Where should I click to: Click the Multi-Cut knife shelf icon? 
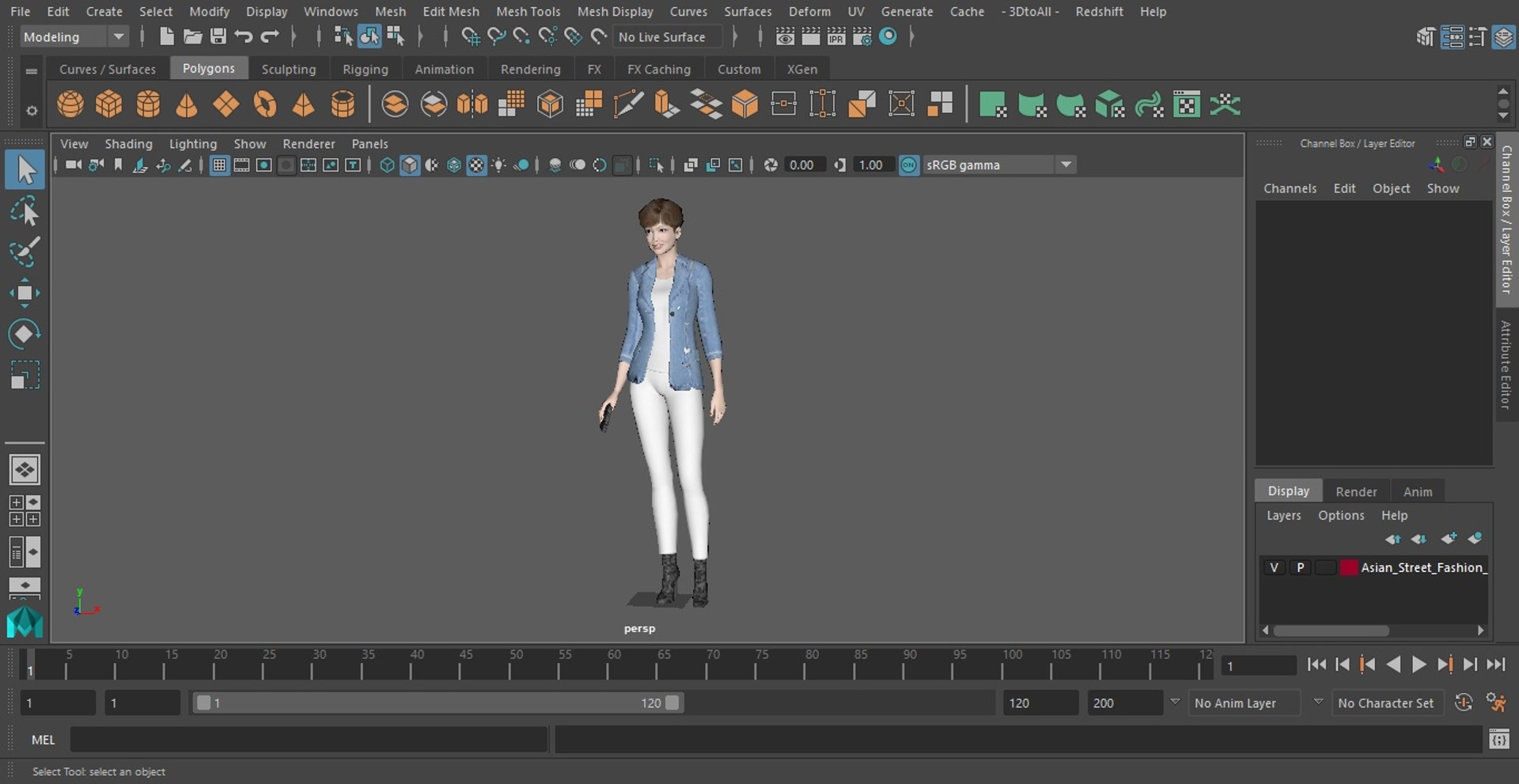pyautogui.click(x=628, y=104)
